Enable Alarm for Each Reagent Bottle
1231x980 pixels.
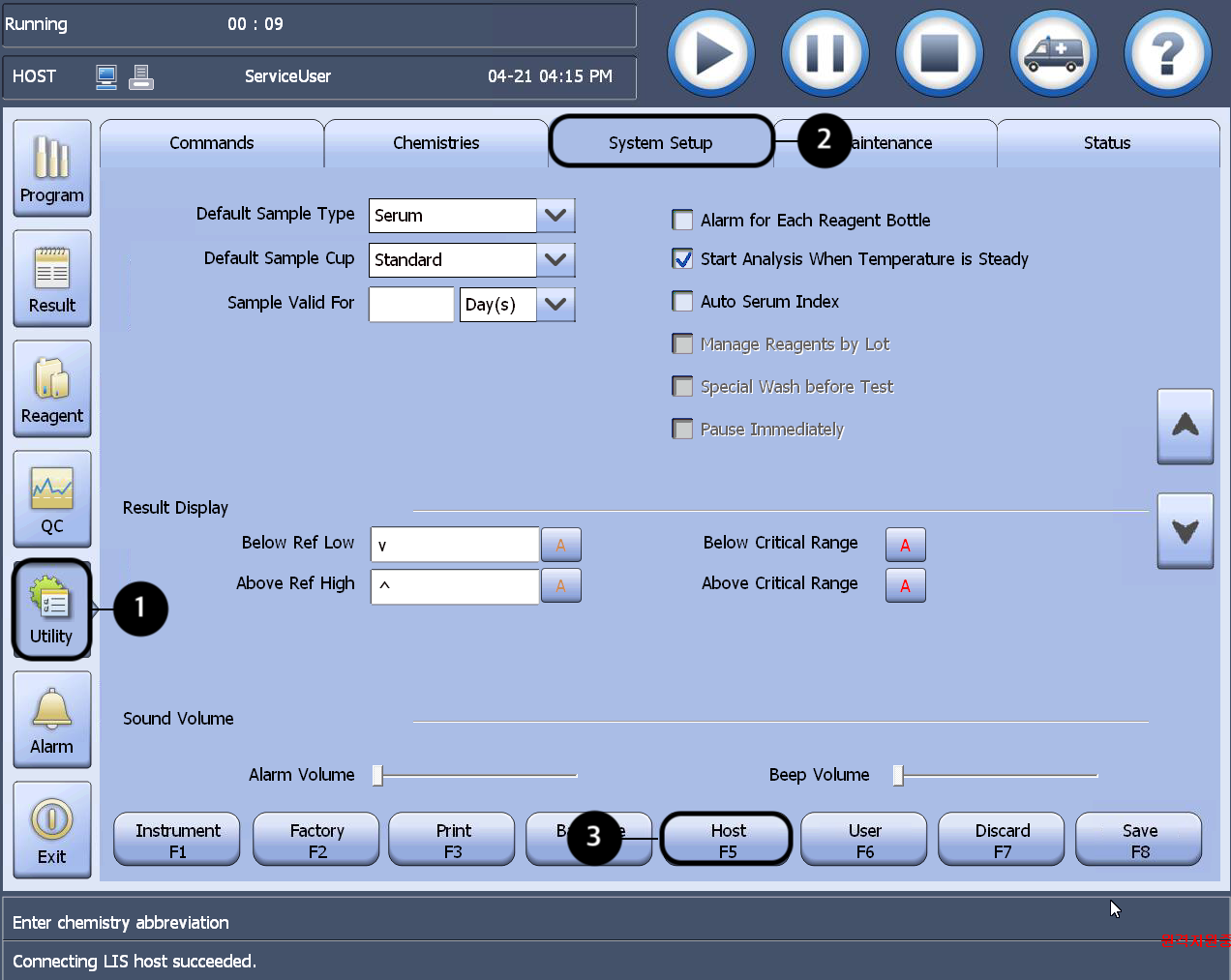point(683,220)
